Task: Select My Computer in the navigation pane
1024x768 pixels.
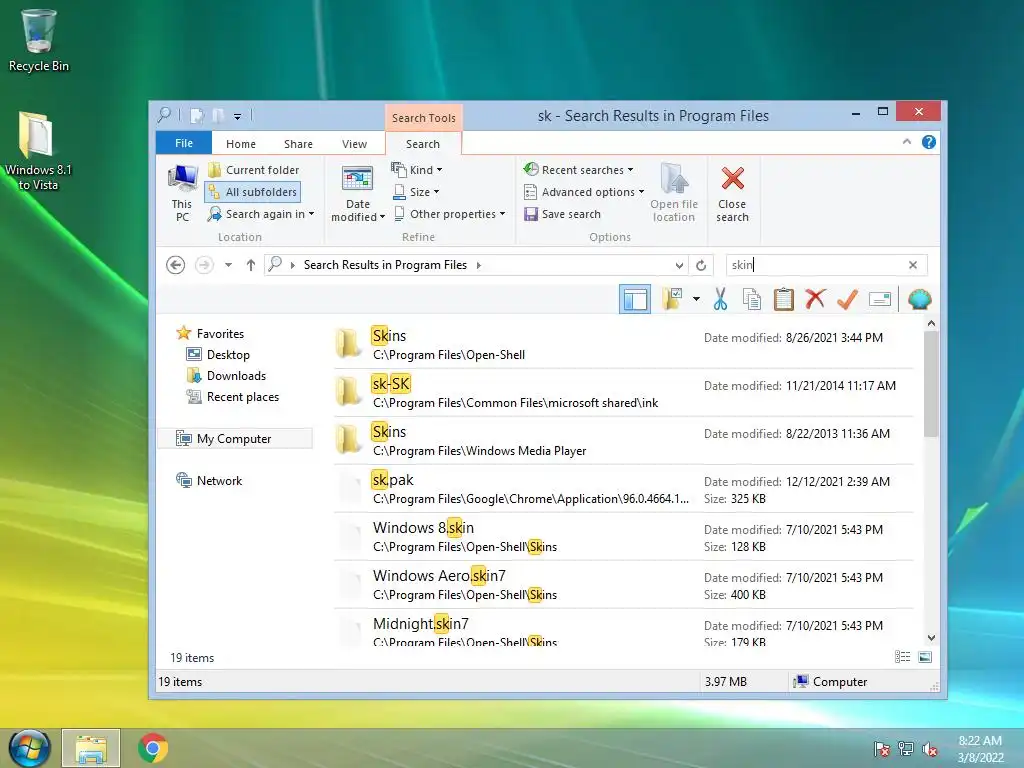Action: pyautogui.click(x=235, y=439)
